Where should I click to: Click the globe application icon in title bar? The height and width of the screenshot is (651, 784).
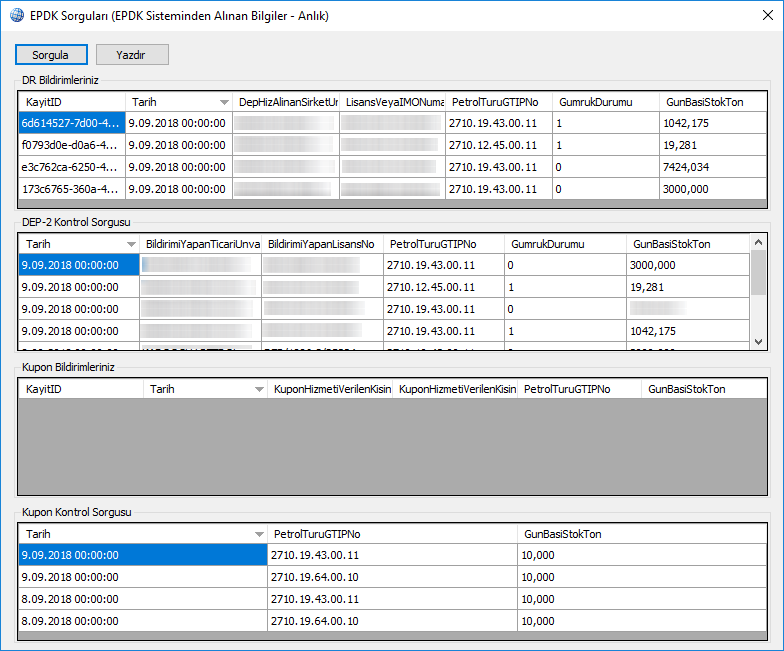pos(17,16)
